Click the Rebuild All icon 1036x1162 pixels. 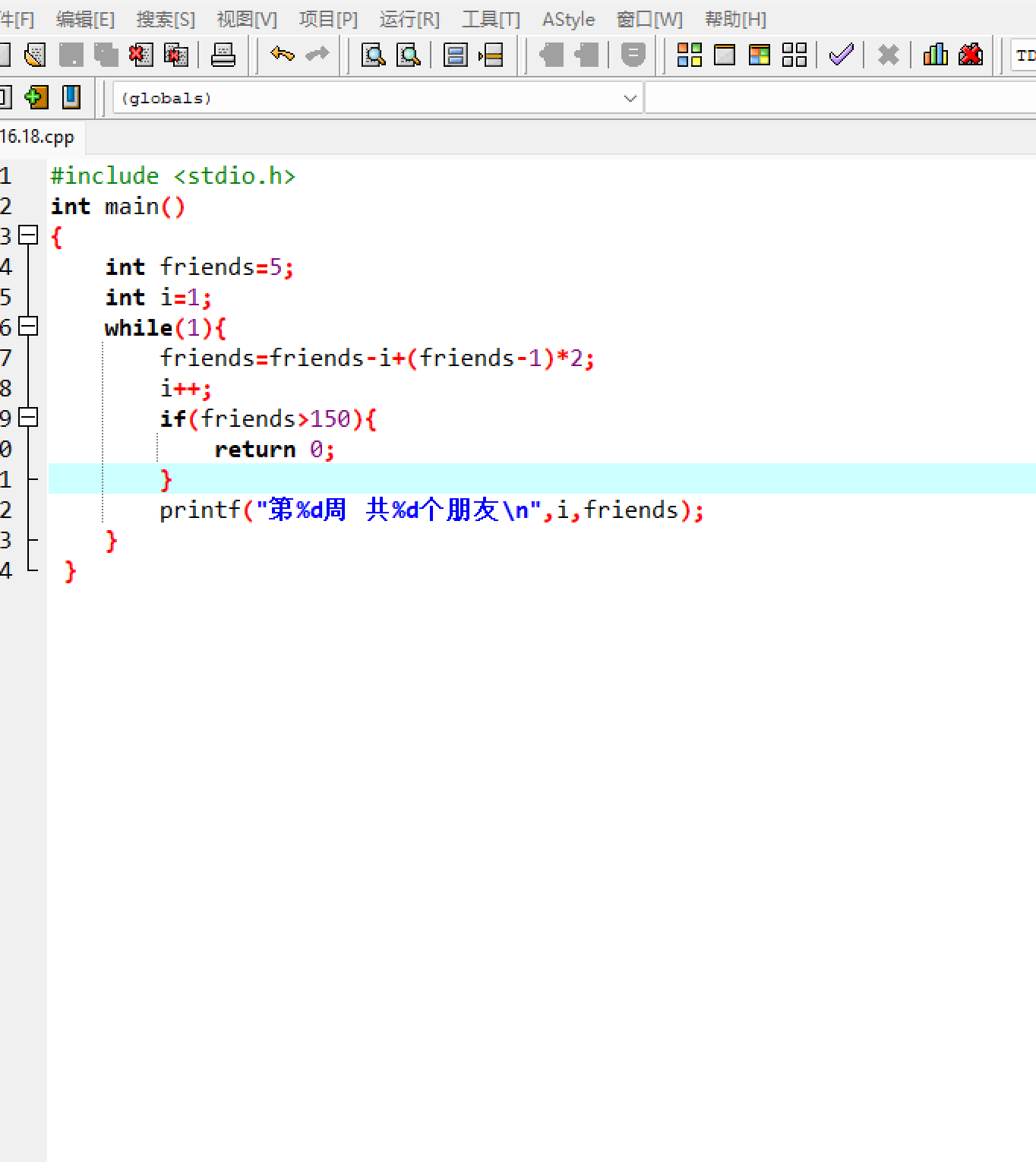(x=794, y=55)
